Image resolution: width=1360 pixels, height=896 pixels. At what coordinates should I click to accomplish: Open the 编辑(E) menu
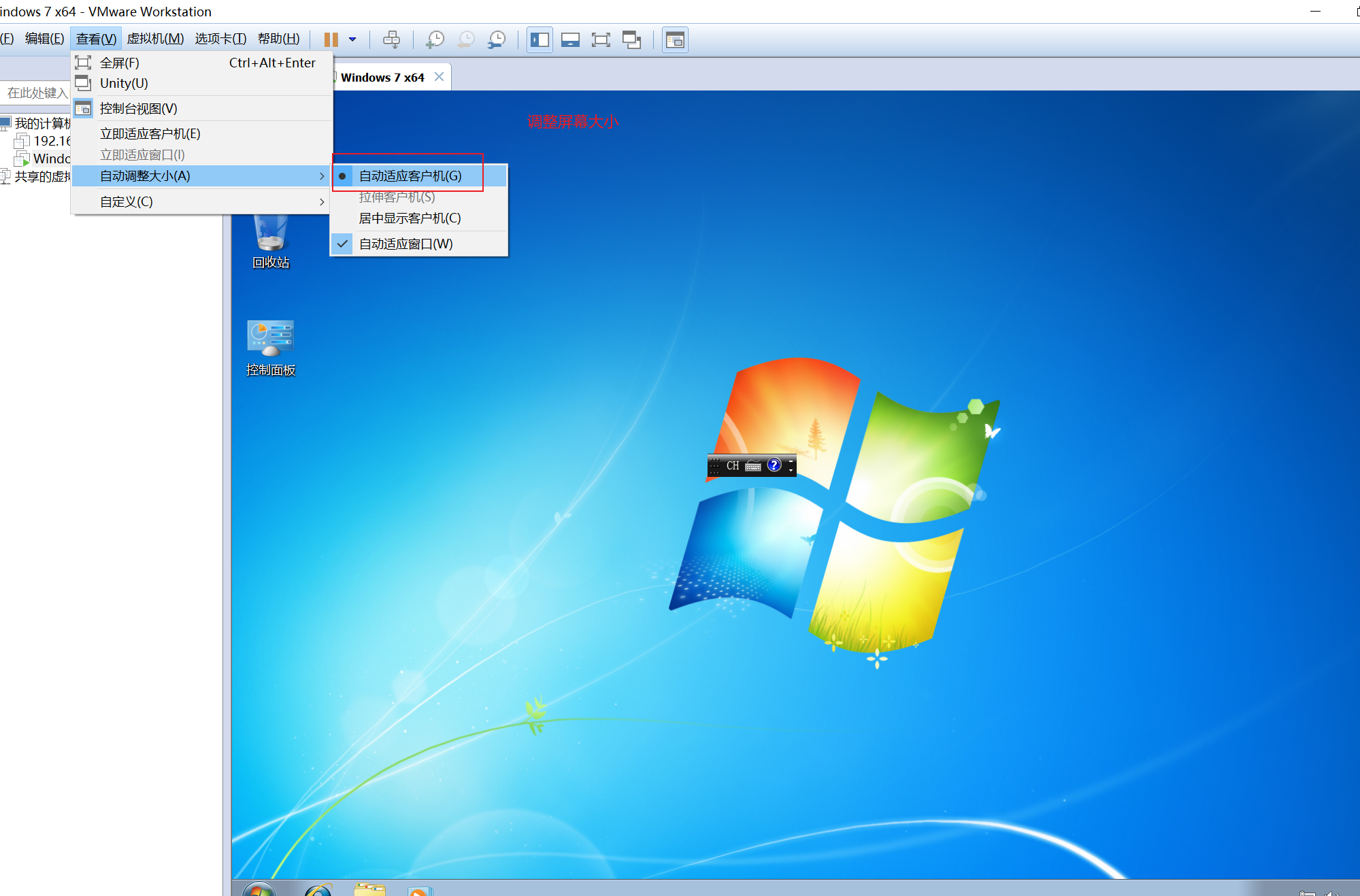[x=44, y=39]
